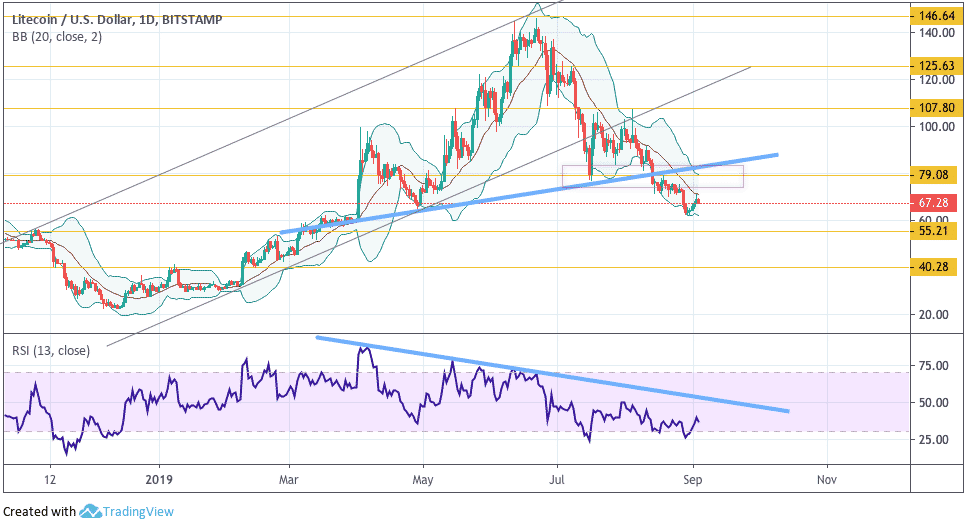Click the red 67.28 current price label
Screen dimensions: 967x529
933,203
